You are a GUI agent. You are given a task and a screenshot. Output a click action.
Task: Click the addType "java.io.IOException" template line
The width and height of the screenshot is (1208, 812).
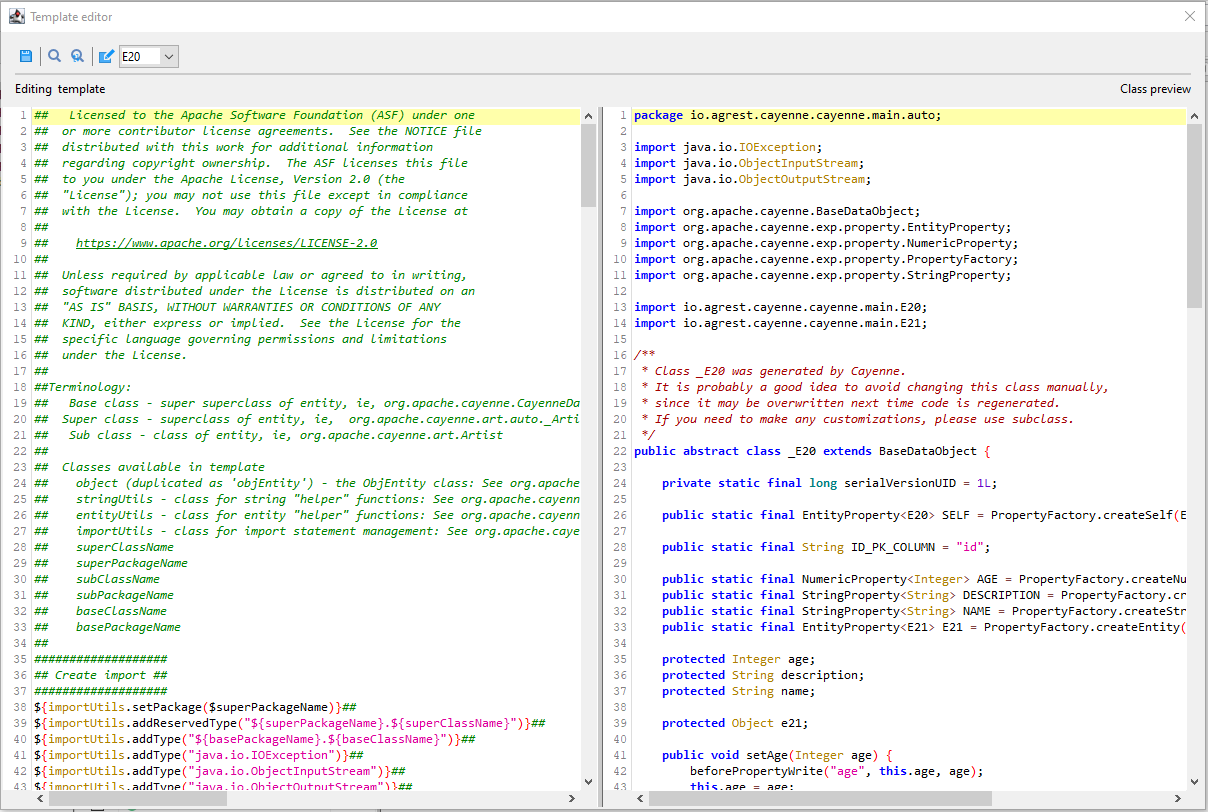click(x=198, y=755)
